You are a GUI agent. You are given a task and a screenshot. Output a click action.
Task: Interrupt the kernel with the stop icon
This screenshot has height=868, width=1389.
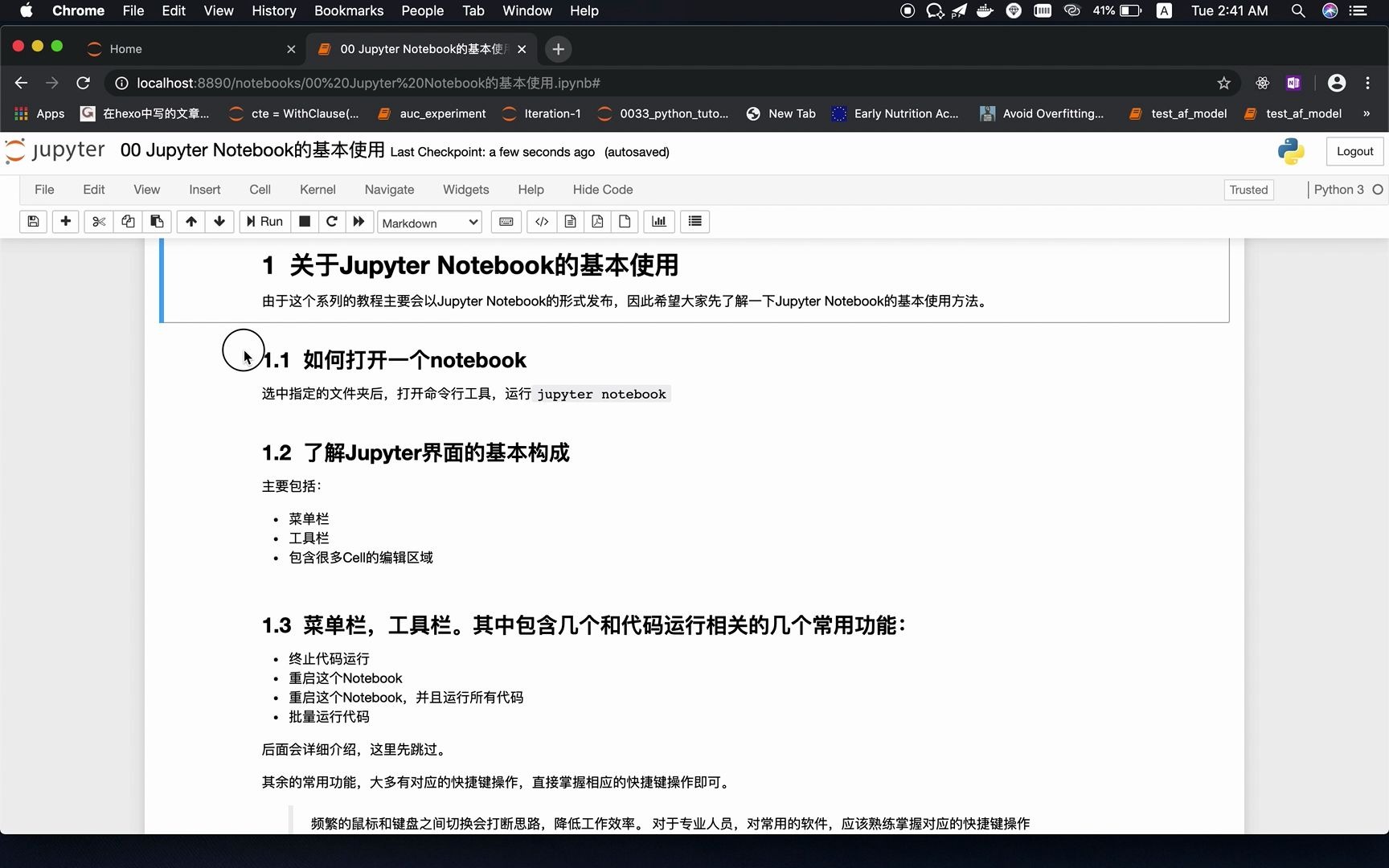(x=304, y=222)
